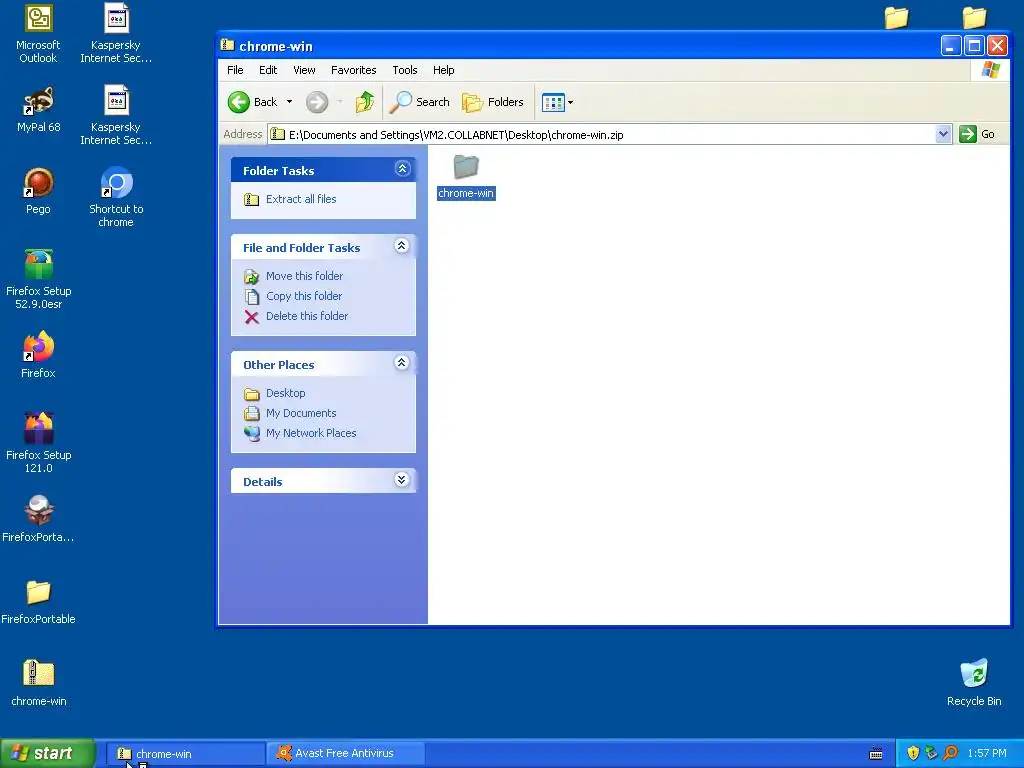1024x768 pixels.
Task: Click the Forward arrow button
Action: tap(317, 102)
